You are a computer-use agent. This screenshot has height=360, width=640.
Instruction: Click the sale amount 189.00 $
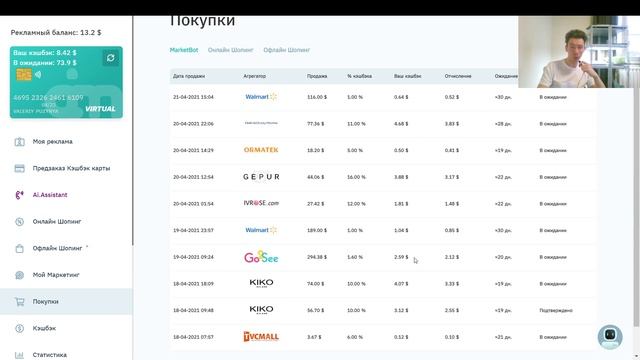pos(317,230)
